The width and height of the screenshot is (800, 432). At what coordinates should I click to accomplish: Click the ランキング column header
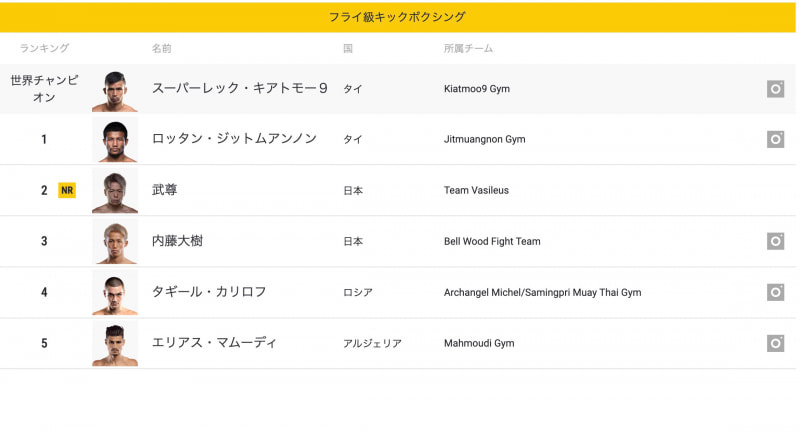pyautogui.click(x=44, y=48)
